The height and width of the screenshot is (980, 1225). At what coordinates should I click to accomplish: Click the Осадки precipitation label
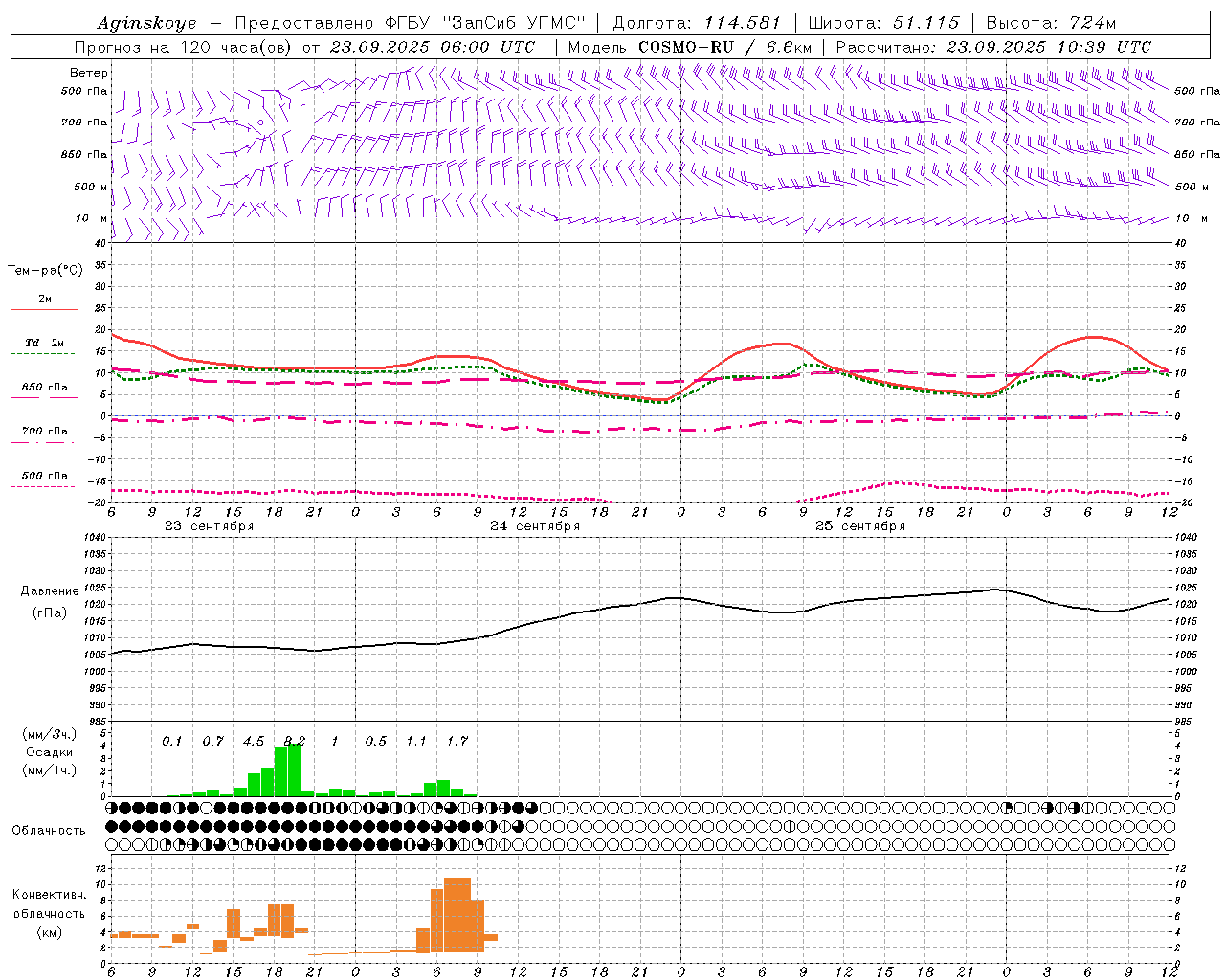(x=49, y=752)
